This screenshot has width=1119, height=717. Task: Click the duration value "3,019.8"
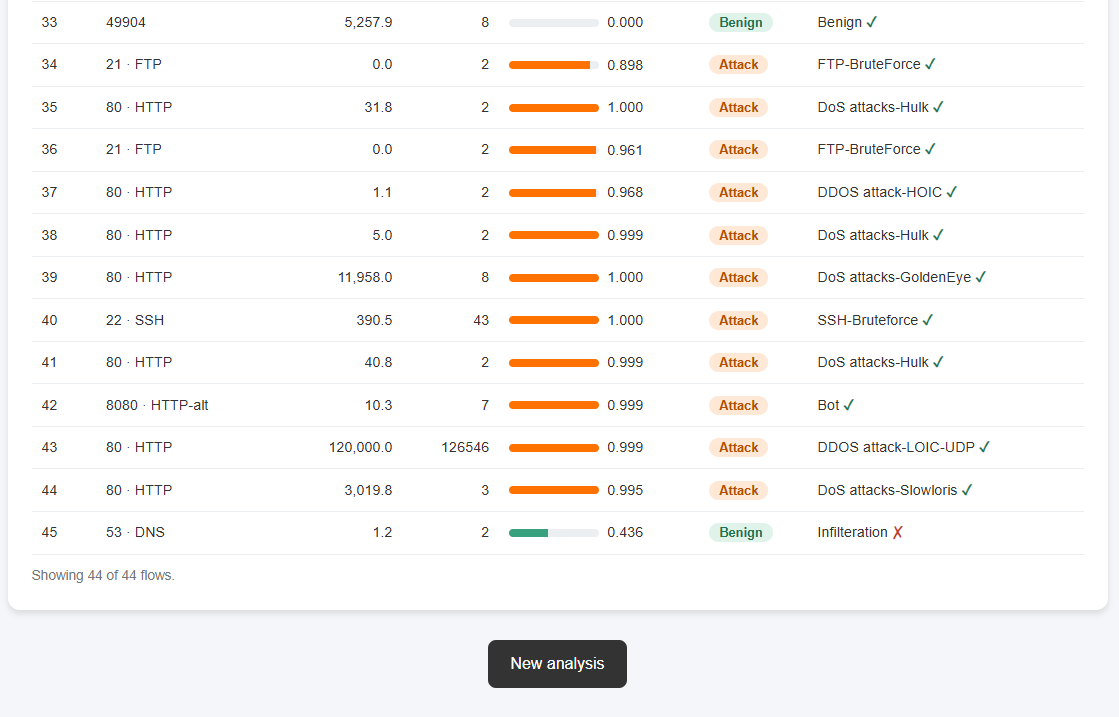(368, 490)
